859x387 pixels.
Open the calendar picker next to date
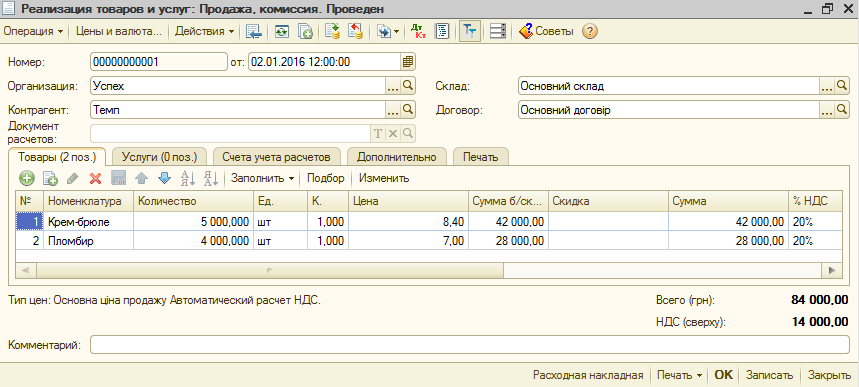coord(408,62)
